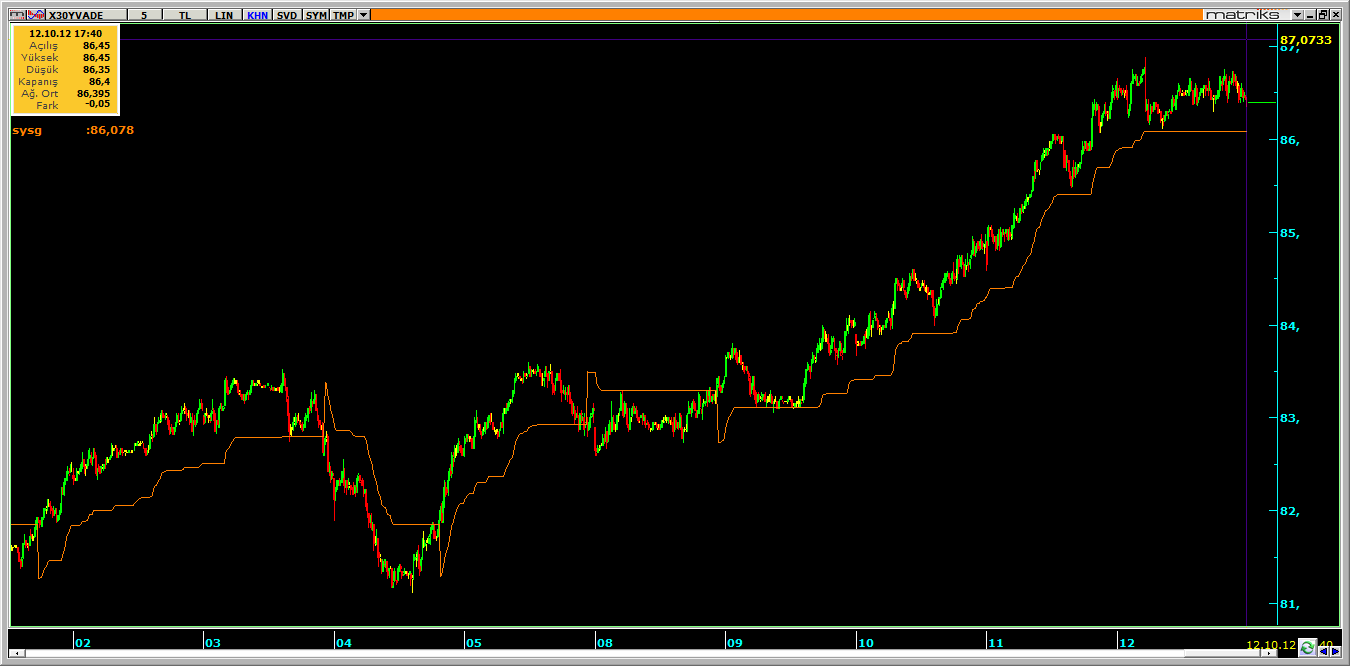This screenshot has height=666, width=1350.
Task: Expand the dropdown arrow after TMP
Action: (364, 15)
